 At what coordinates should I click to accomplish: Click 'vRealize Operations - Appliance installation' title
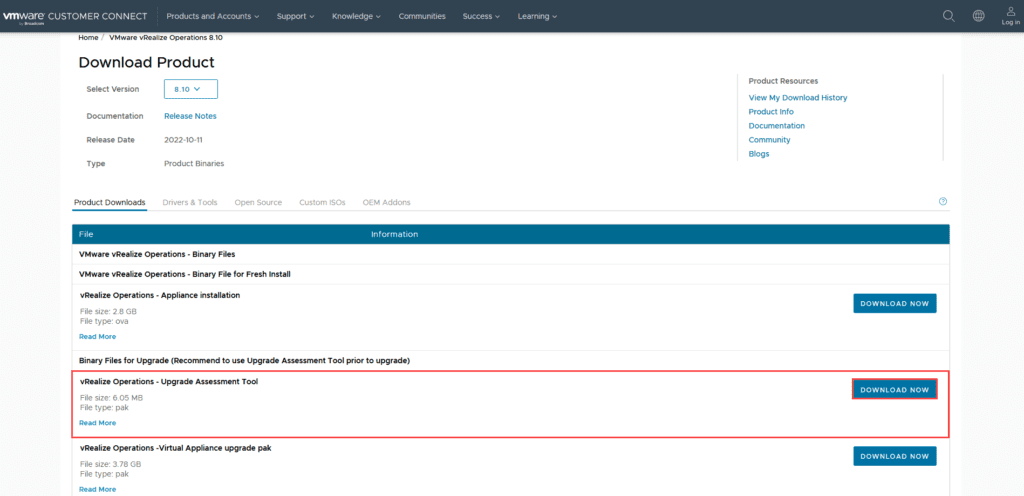pos(160,295)
